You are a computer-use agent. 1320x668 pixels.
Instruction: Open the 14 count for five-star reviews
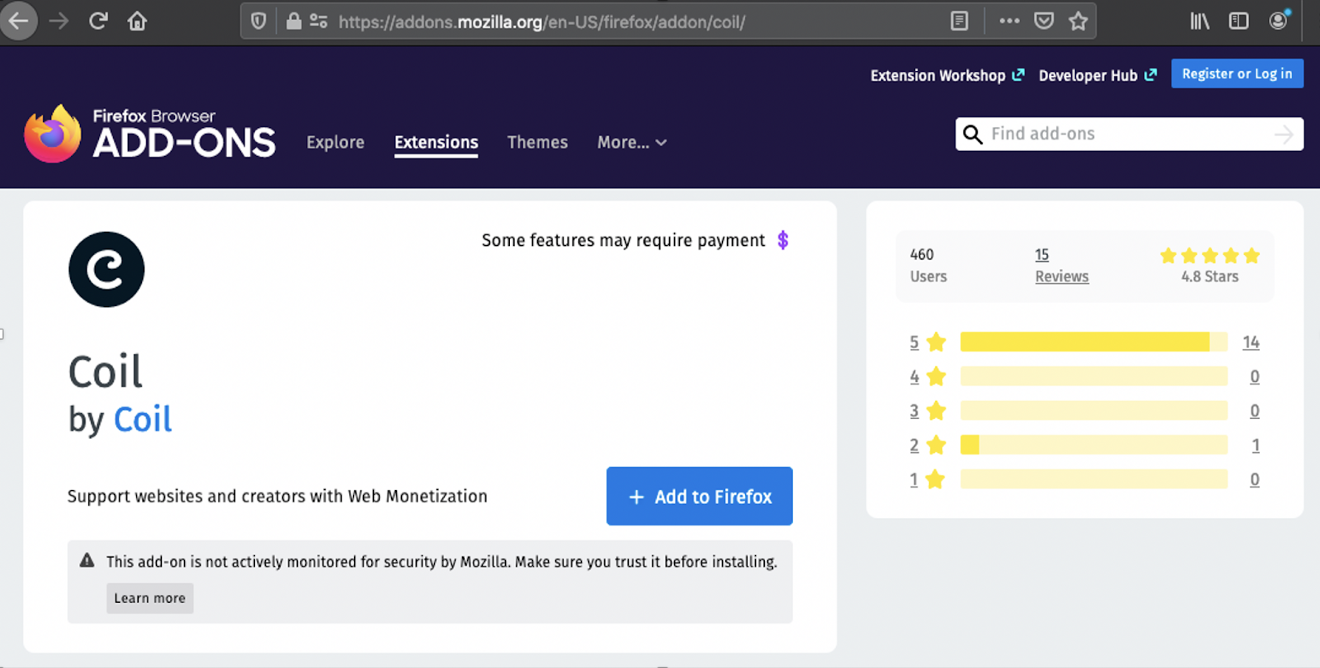click(x=1251, y=342)
